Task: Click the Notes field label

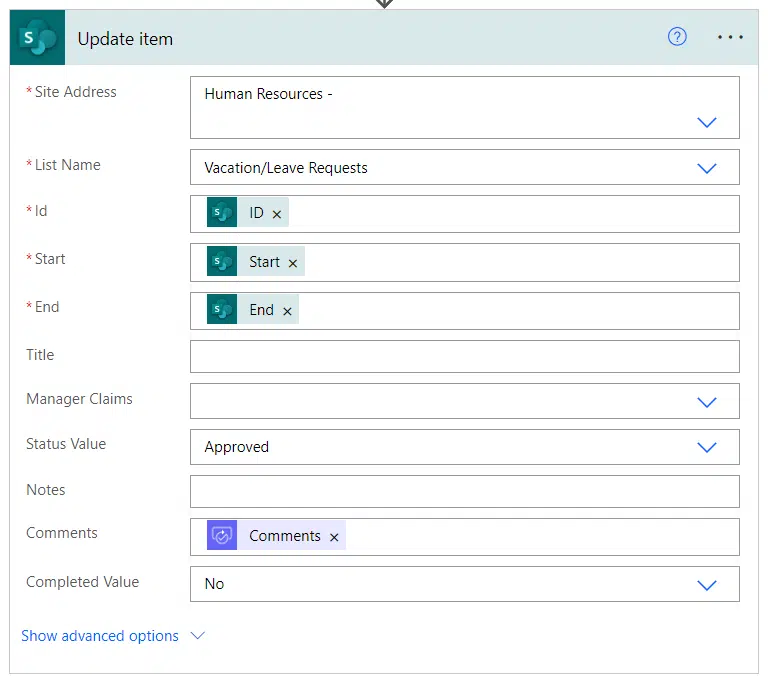Action: click(46, 489)
